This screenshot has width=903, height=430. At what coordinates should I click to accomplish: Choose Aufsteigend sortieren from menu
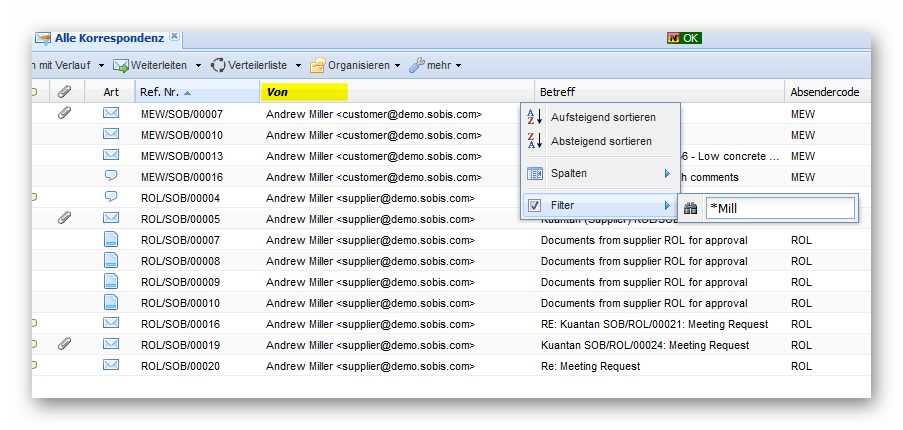coord(602,117)
